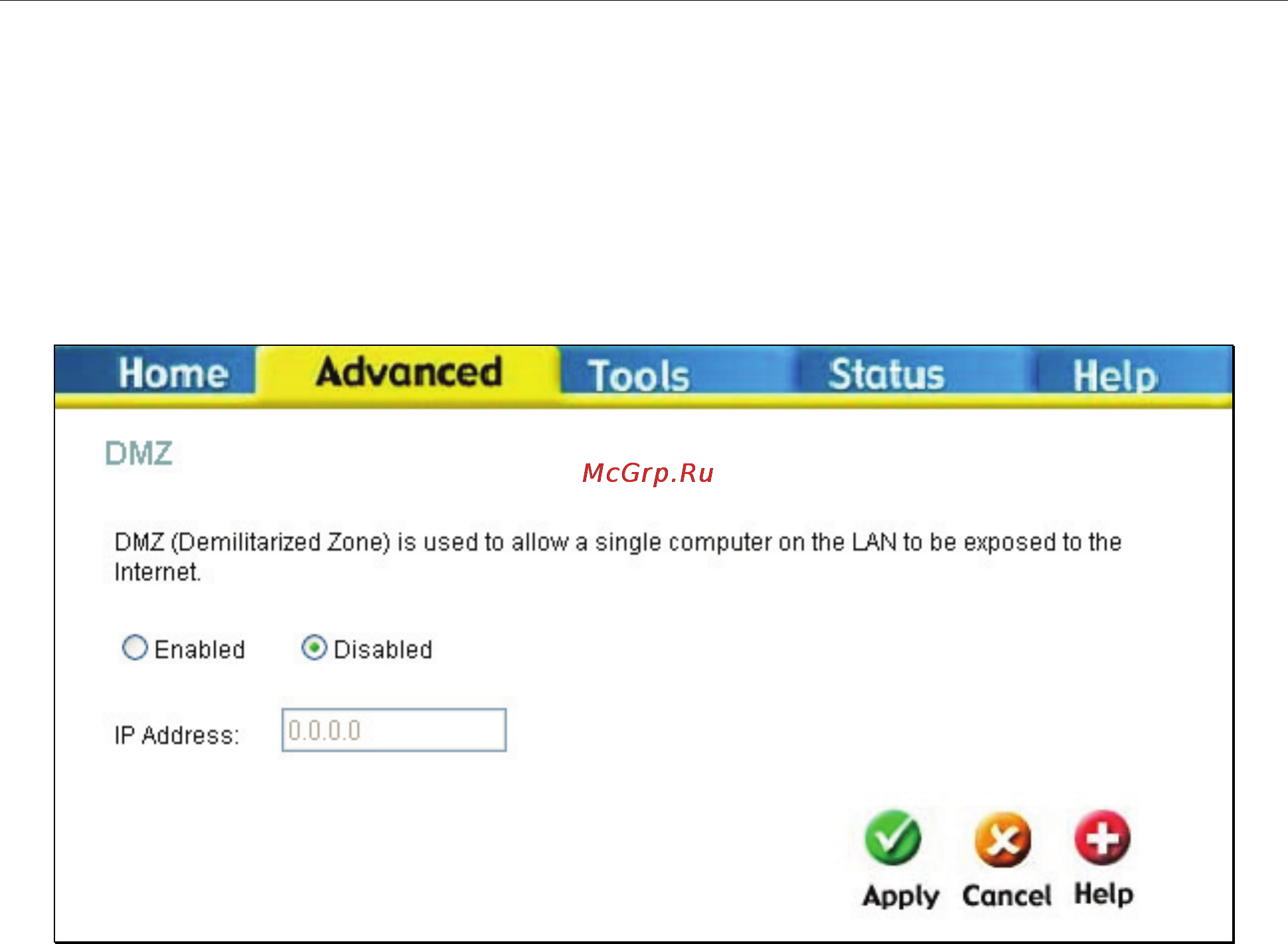
Task: Select the Enabled radio button
Action: tap(135, 647)
